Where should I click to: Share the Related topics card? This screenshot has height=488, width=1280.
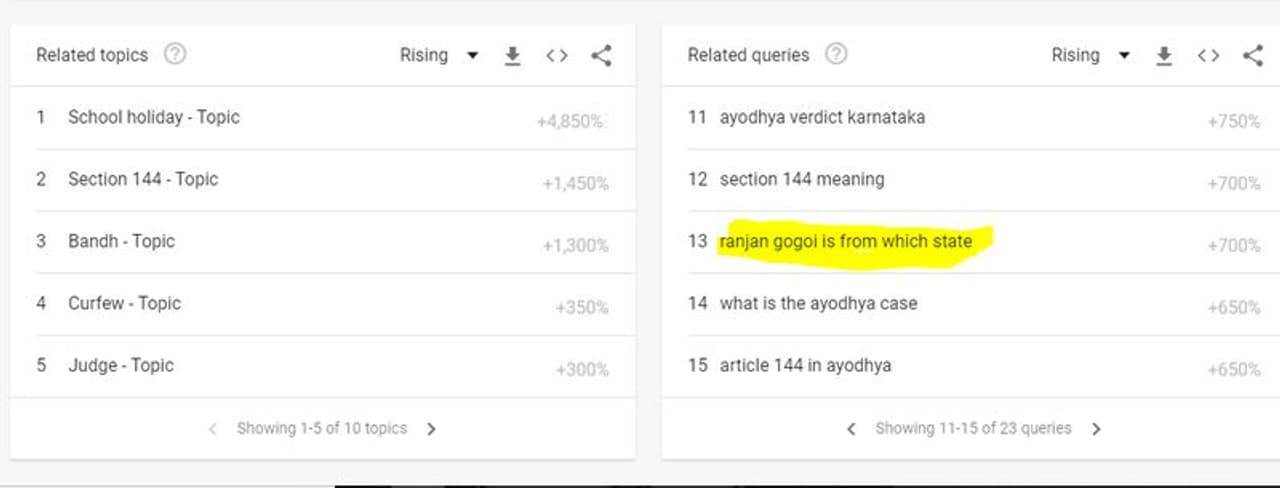(x=601, y=56)
